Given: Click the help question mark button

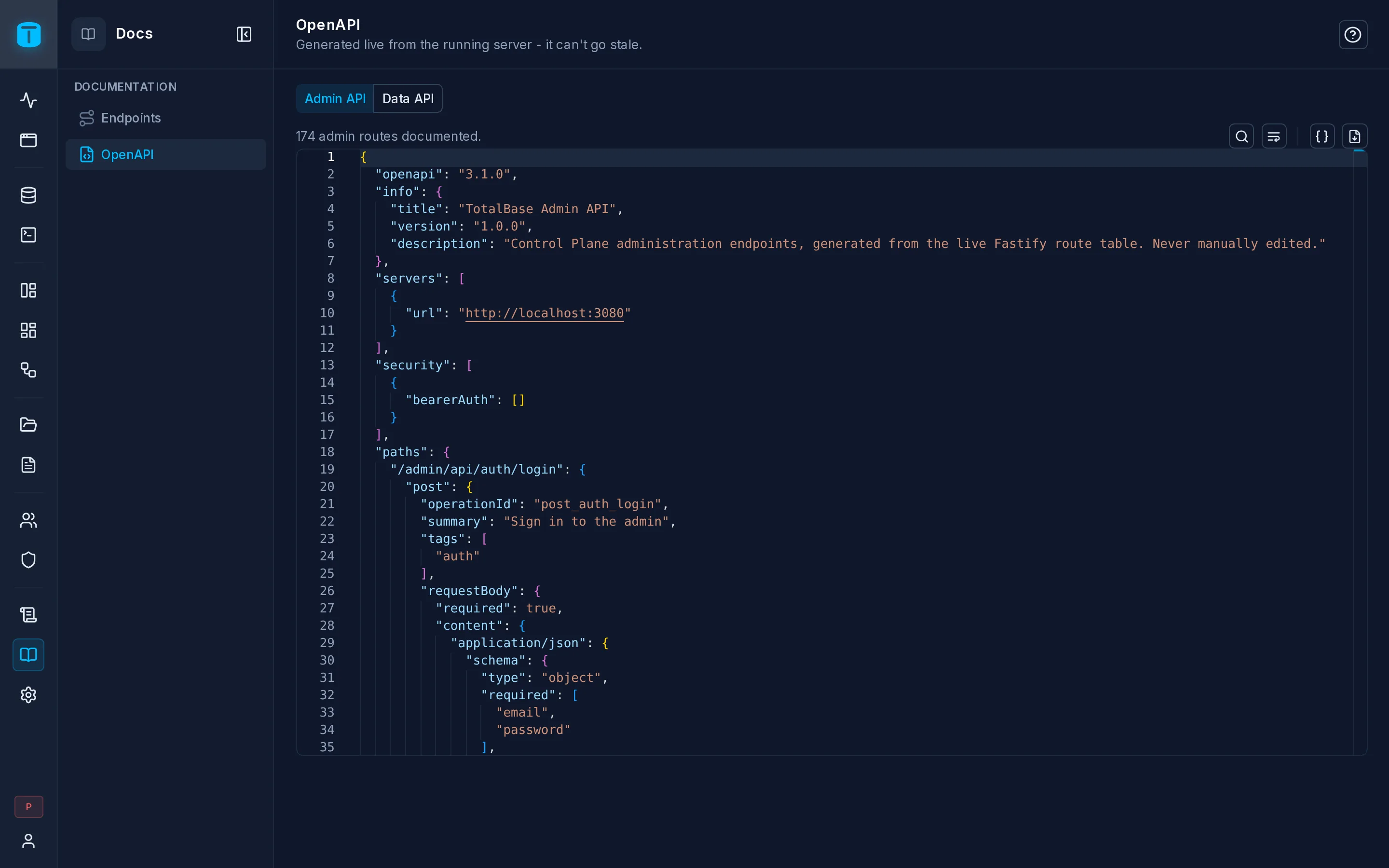Looking at the screenshot, I should (x=1353, y=35).
